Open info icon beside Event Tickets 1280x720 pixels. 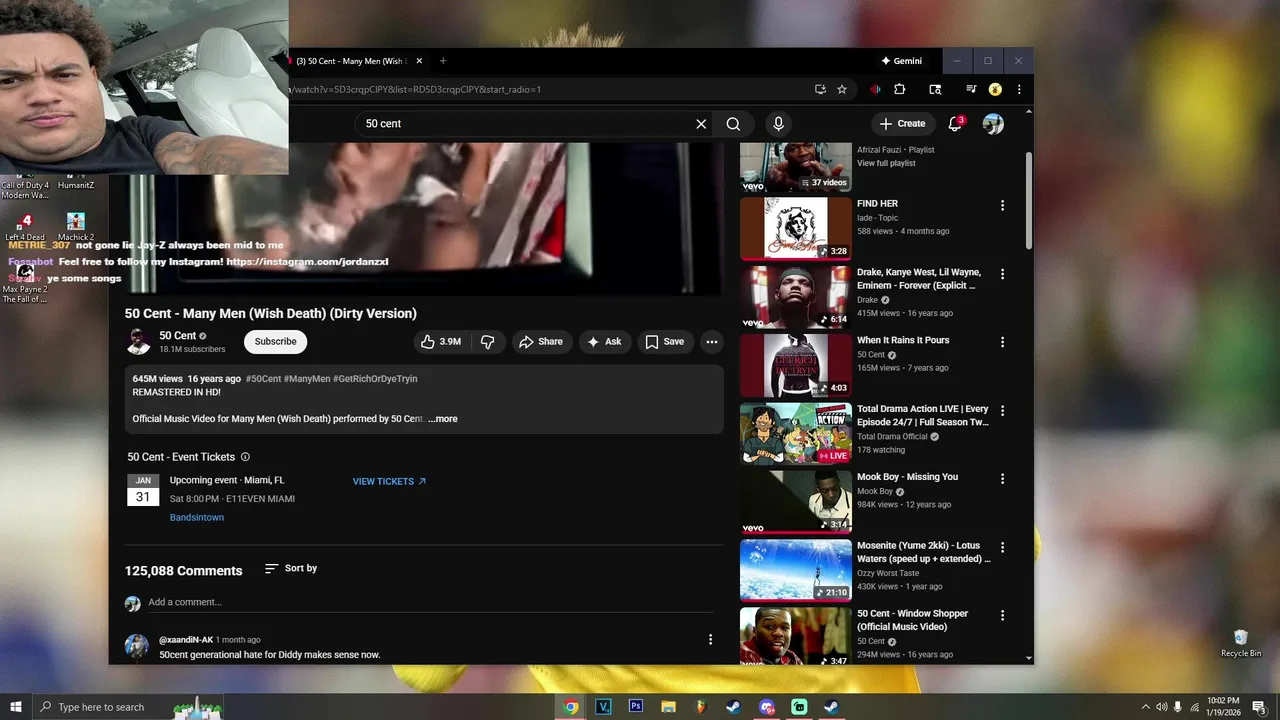pyautogui.click(x=245, y=457)
